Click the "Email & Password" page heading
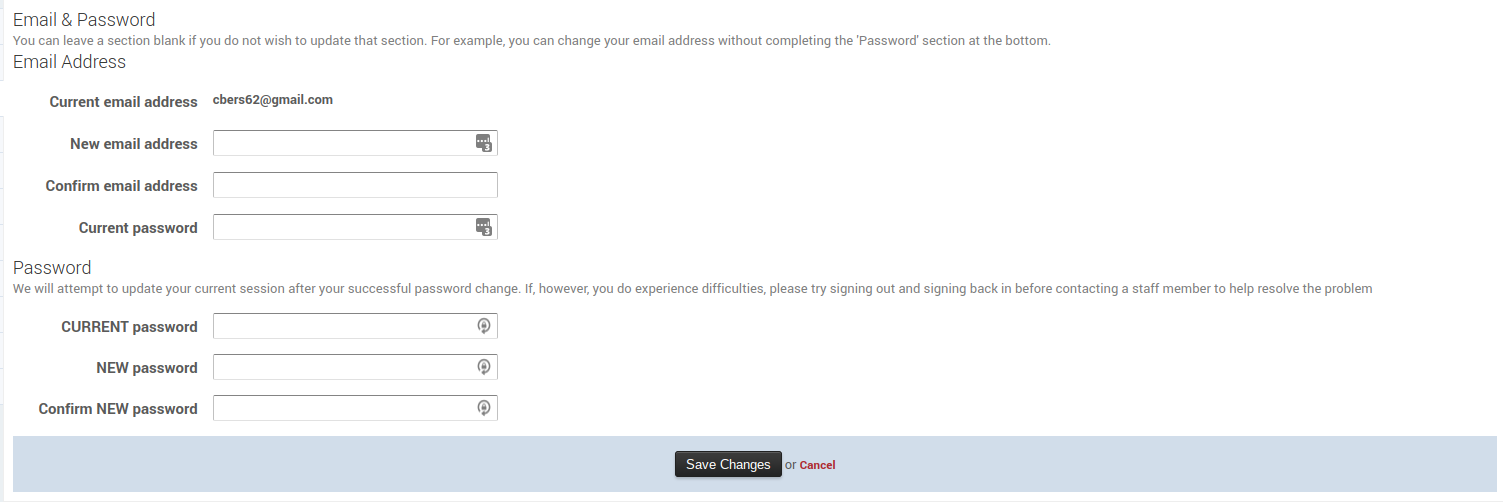 coord(84,19)
